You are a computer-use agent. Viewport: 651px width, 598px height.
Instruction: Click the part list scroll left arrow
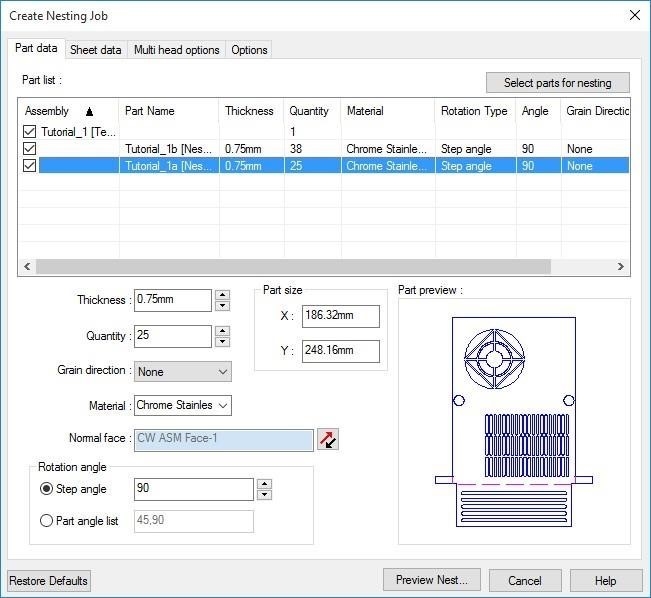click(x=27, y=266)
